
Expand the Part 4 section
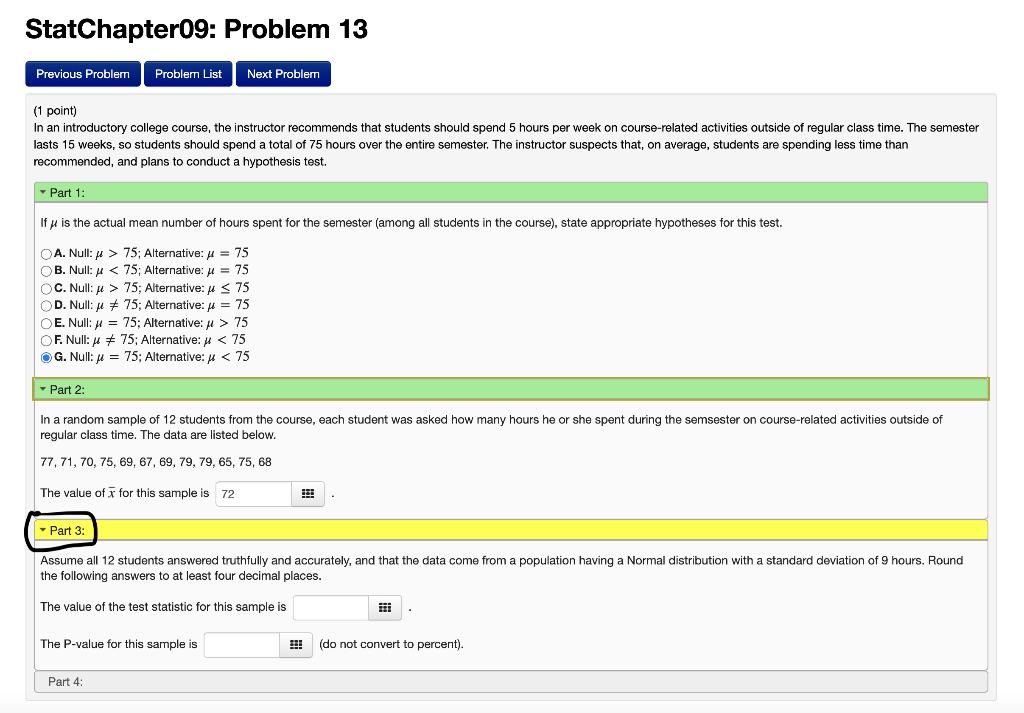tap(60, 680)
